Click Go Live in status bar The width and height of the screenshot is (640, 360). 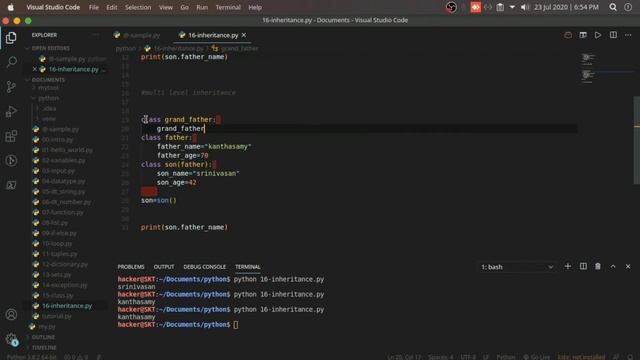pos(536,357)
